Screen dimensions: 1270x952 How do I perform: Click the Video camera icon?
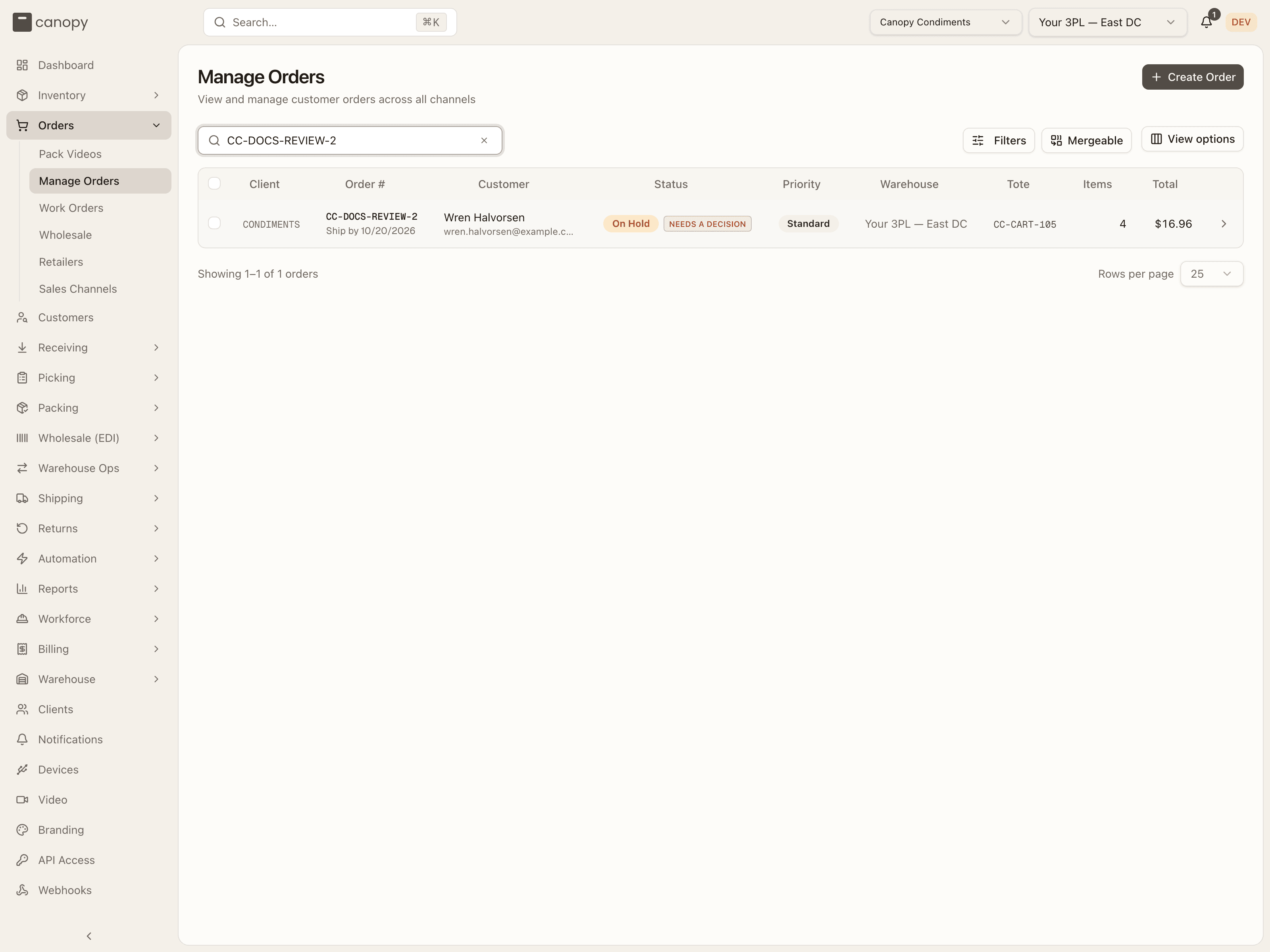[22, 799]
